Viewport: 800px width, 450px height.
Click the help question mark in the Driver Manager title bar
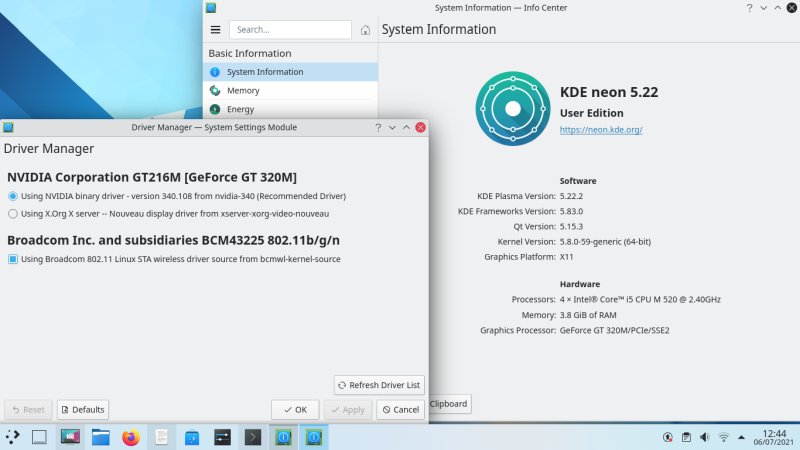coord(378,128)
